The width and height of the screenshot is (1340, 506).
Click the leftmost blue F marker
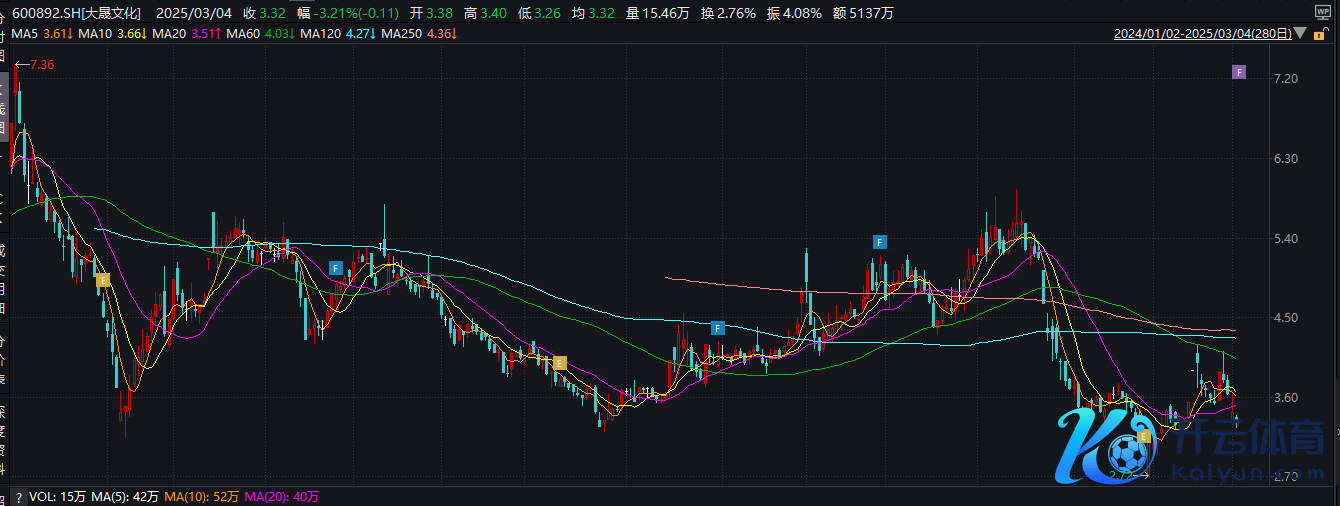tap(336, 267)
